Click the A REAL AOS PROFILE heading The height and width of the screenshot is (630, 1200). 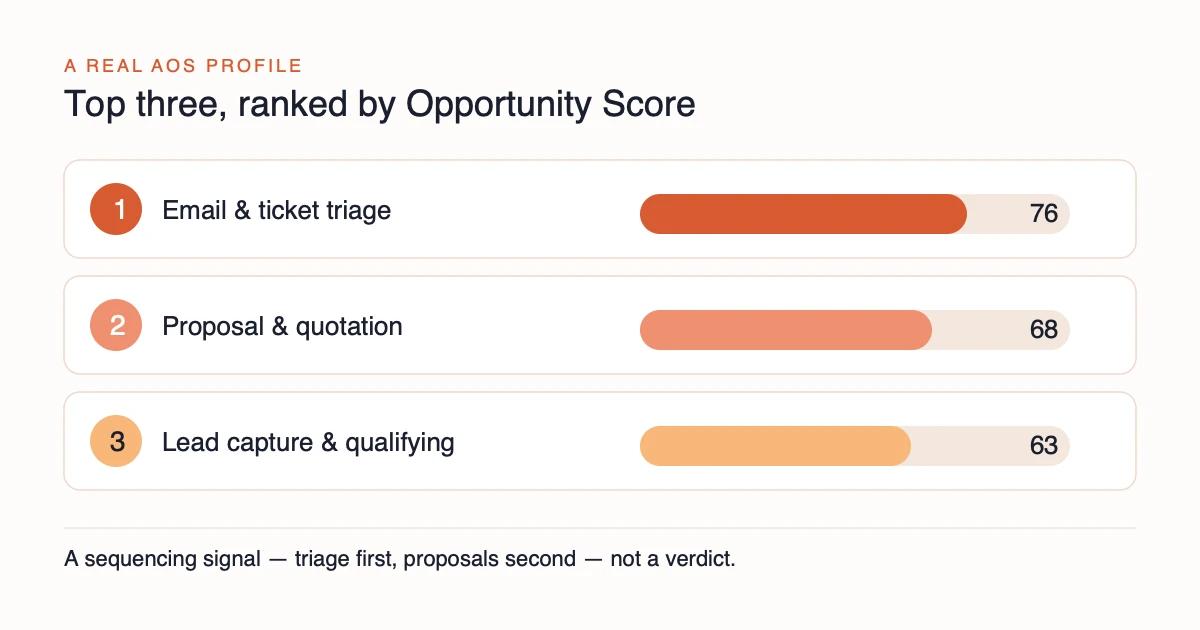[183, 66]
